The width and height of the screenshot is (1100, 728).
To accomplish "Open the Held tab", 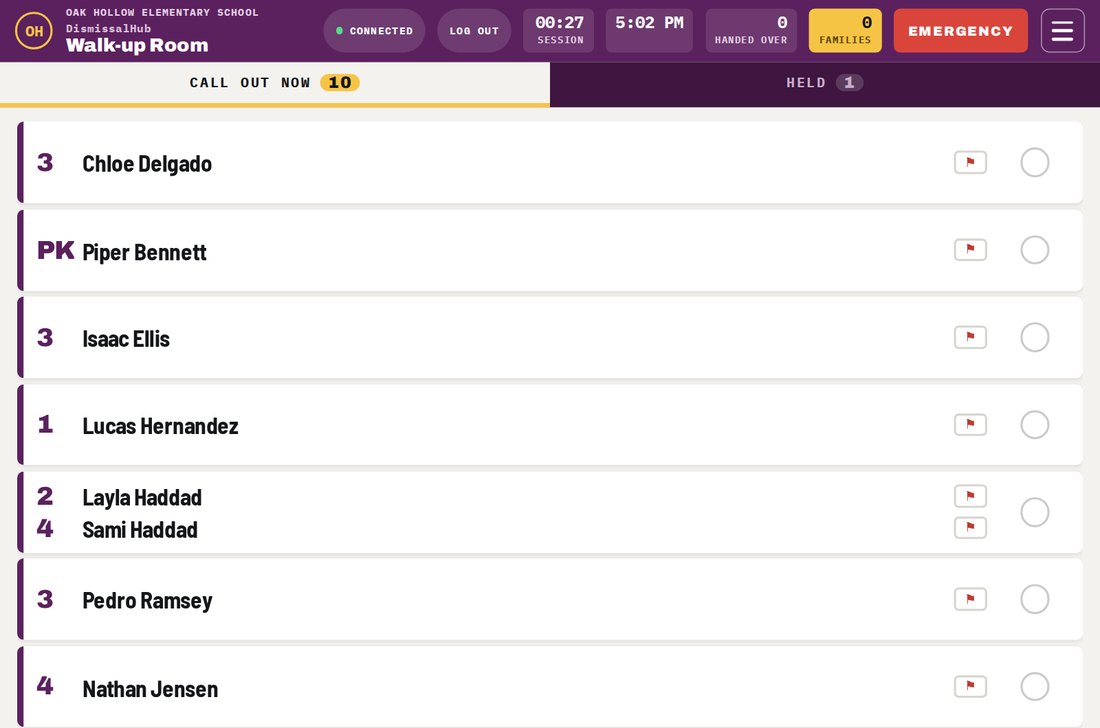I will click(x=825, y=83).
